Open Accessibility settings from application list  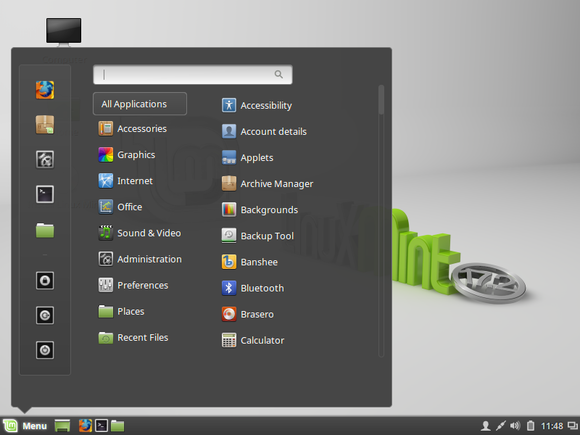257,105
